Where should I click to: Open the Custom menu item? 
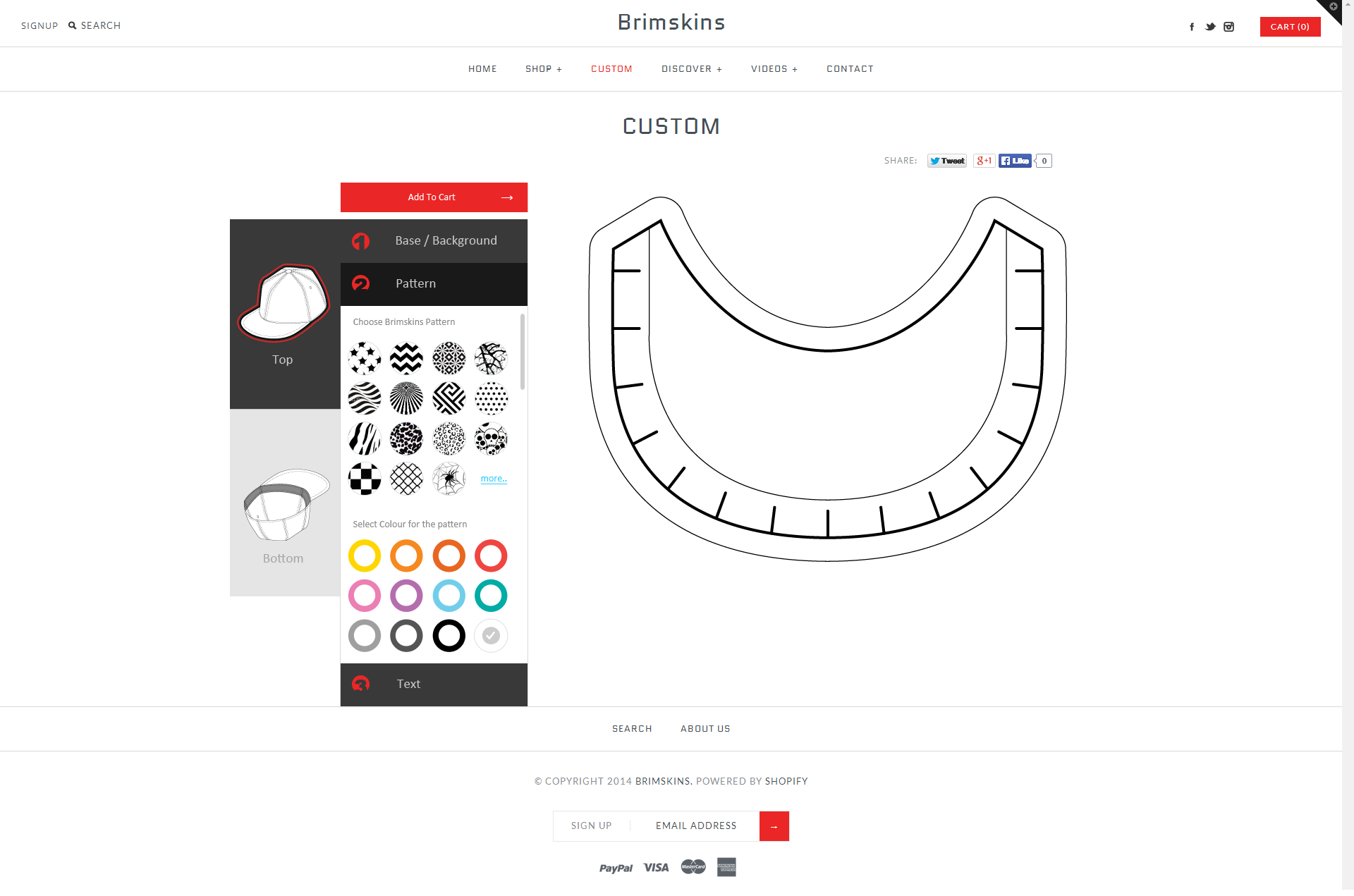click(x=611, y=69)
